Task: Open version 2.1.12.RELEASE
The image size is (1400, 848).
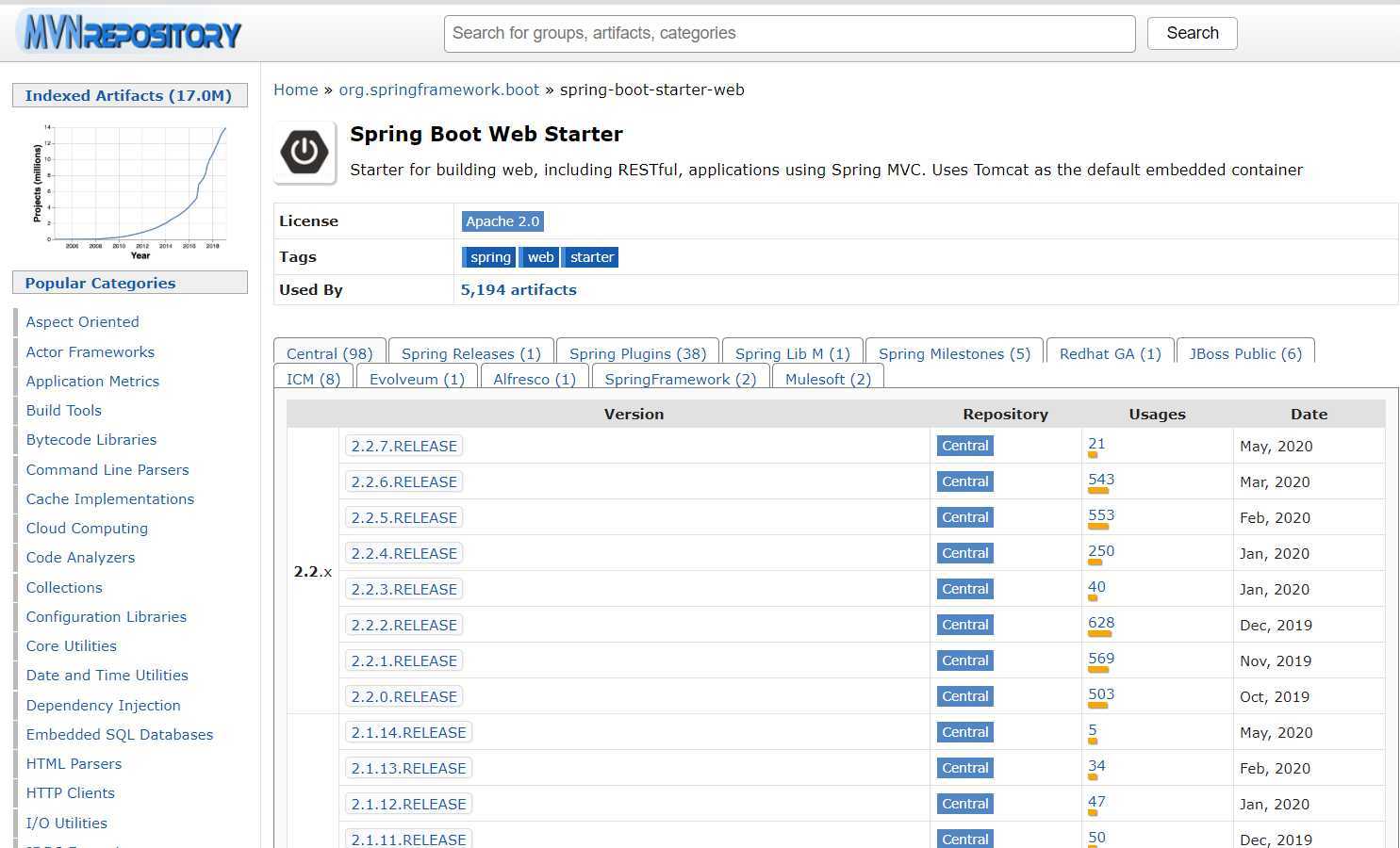Action: [408, 804]
